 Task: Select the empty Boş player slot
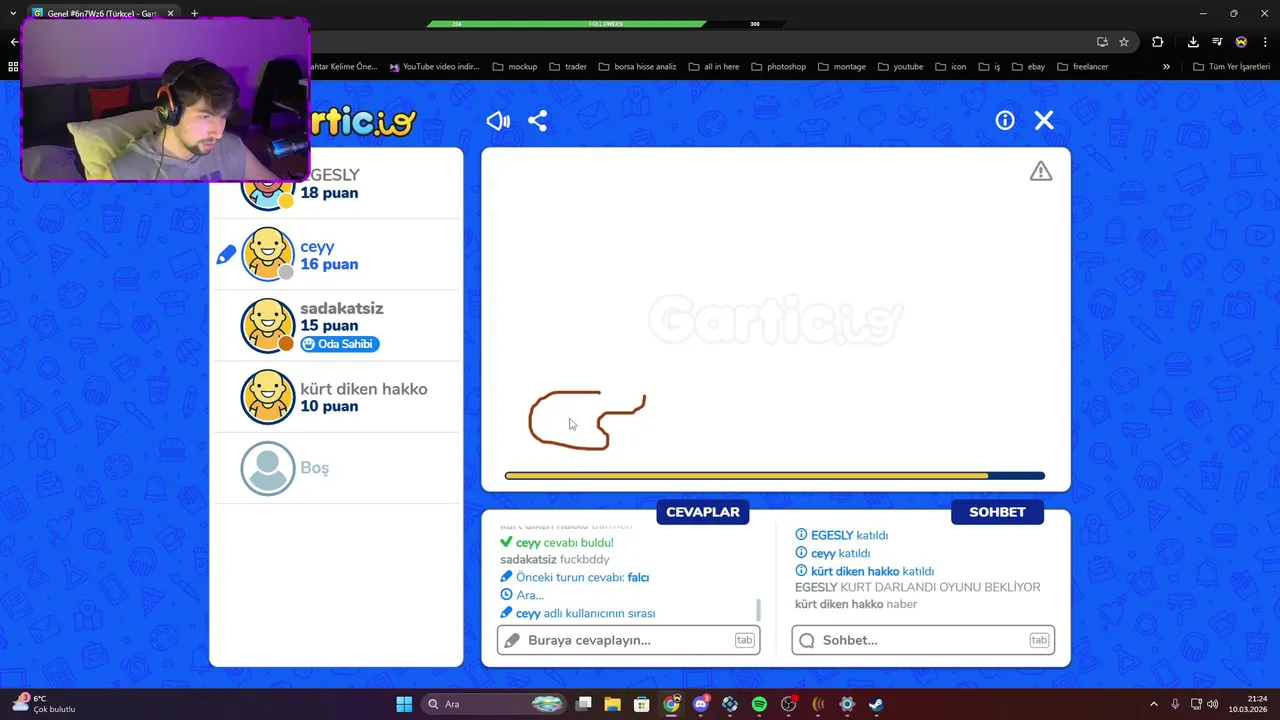click(x=336, y=468)
